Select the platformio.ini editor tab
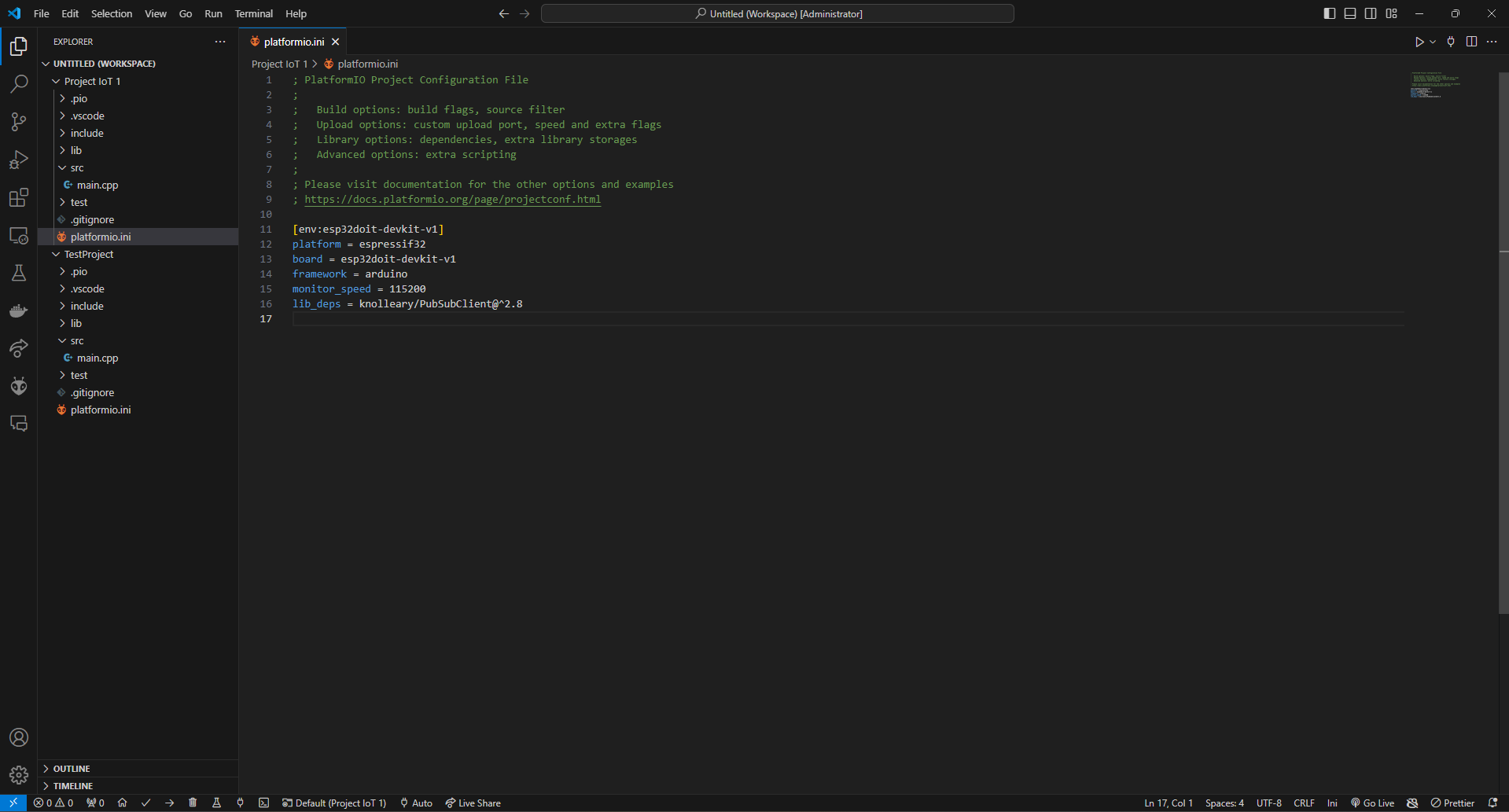 (x=294, y=42)
